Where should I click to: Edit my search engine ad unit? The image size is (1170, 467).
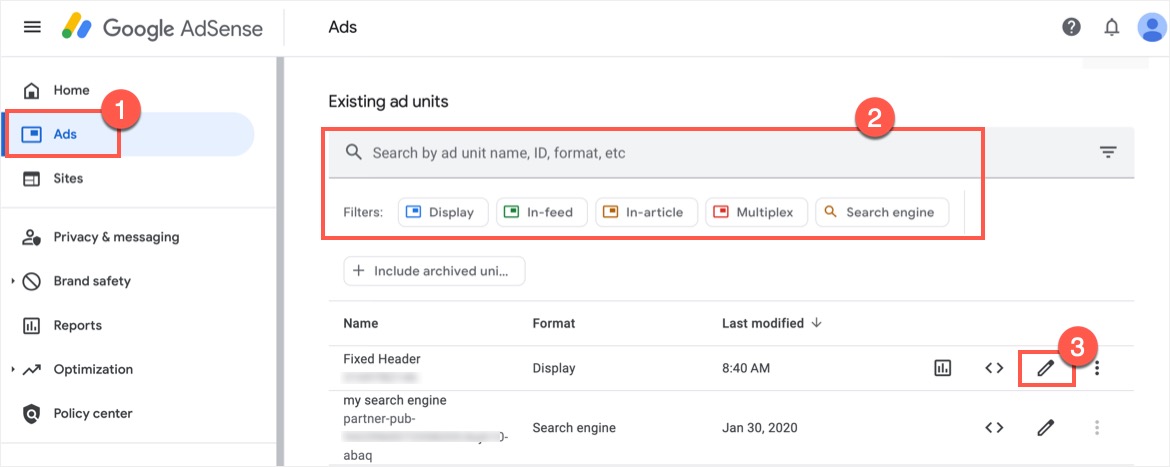coord(1046,427)
